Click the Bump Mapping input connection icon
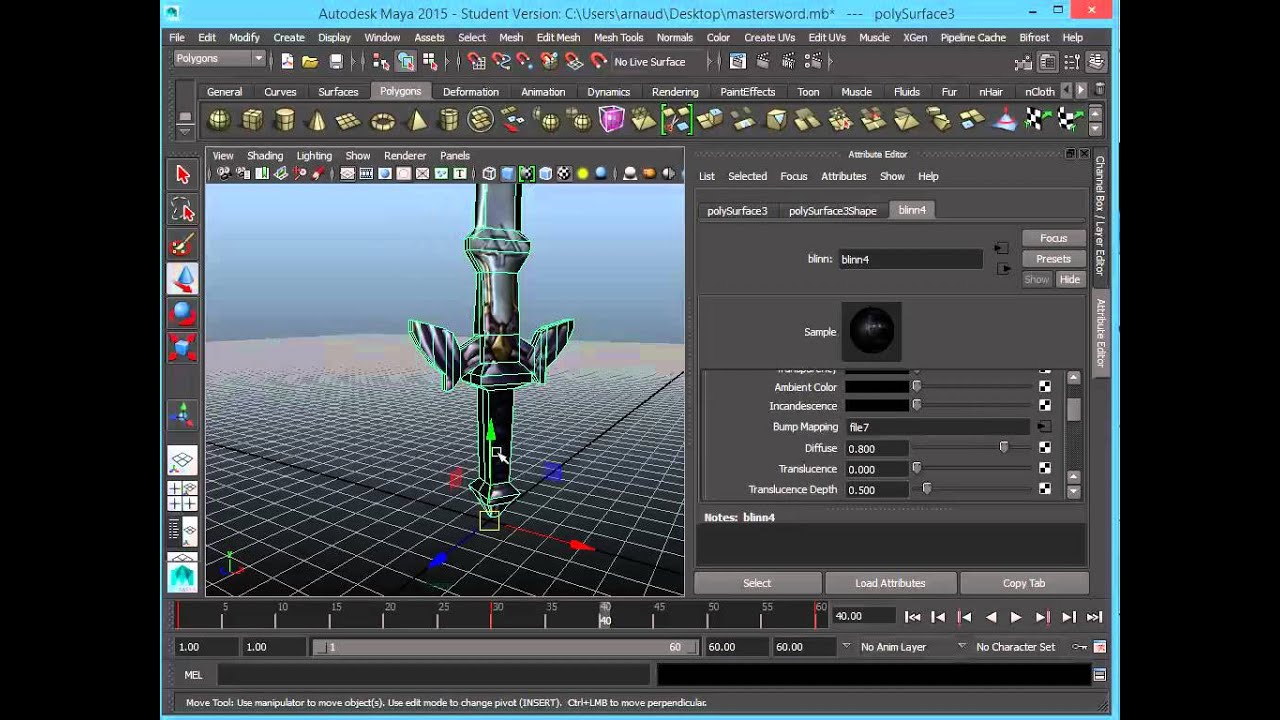Viewport: 1280px width, 720px height. [x=1043, y=427]
